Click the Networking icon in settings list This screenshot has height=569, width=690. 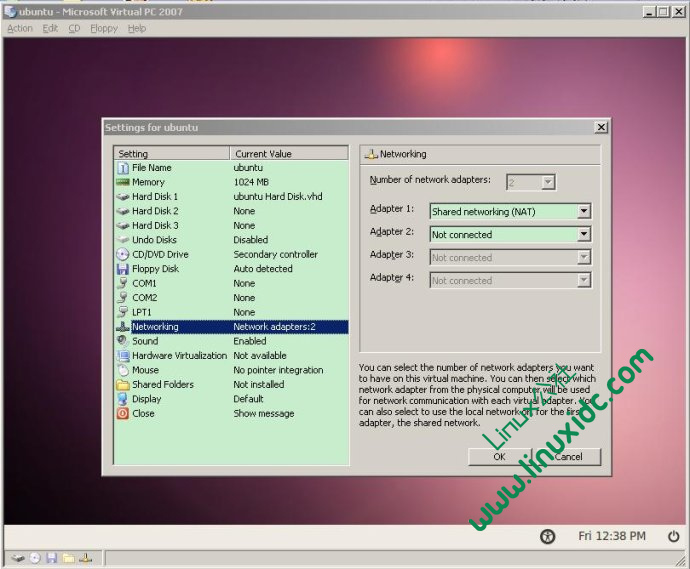pos(123,327)
